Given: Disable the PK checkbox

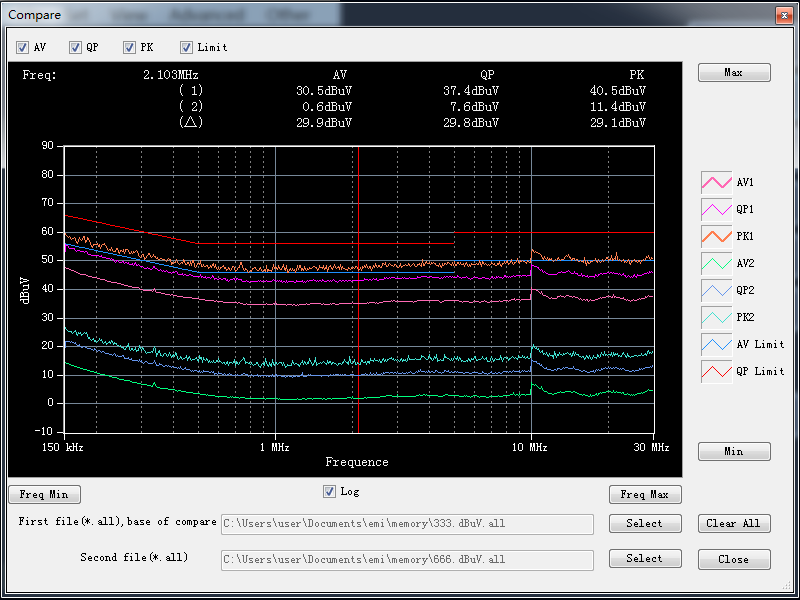Looking at the screenshot, I should pos(130,47).
